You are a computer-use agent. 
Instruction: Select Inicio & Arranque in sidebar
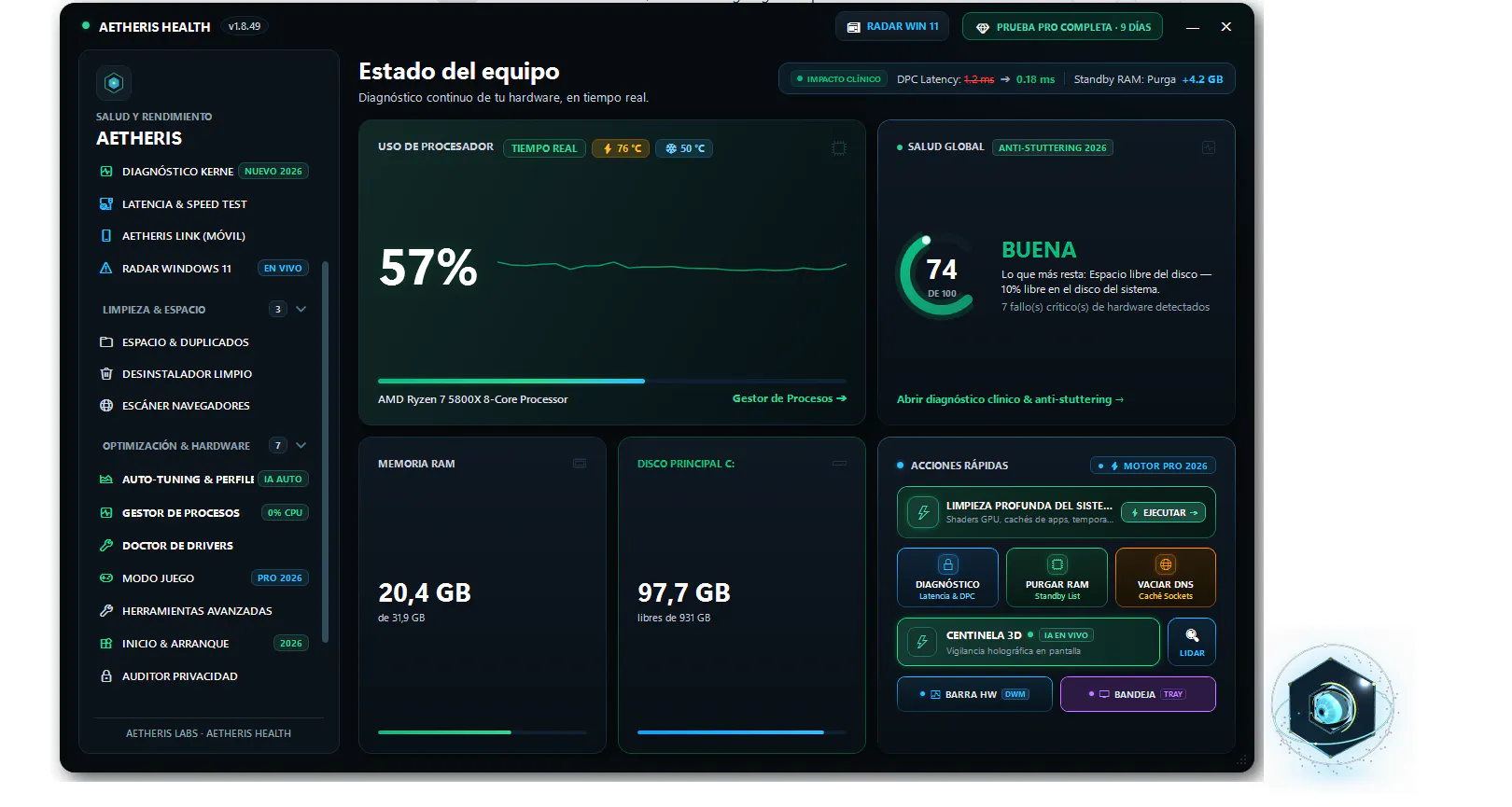(203, 644)
